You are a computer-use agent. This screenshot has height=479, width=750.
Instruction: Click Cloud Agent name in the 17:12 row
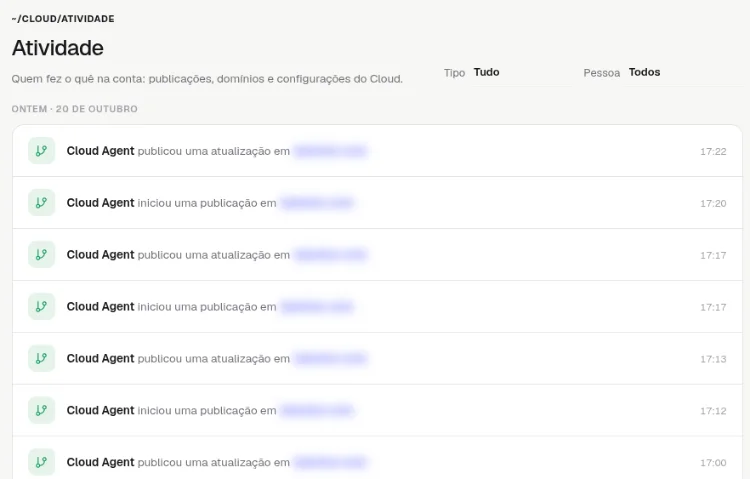point(100,411)
